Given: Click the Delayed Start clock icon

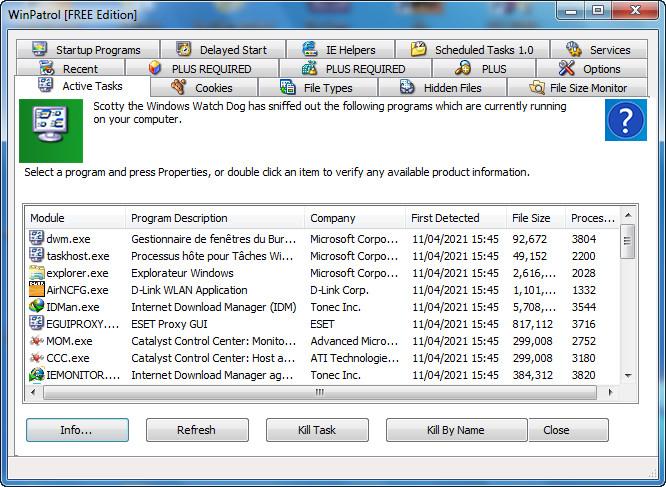Looking at the screenshot, I should (184, 49).
